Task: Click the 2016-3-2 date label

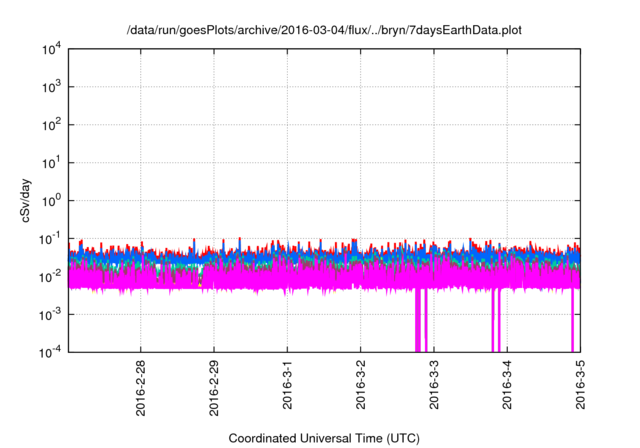Action: click(360, 385)
